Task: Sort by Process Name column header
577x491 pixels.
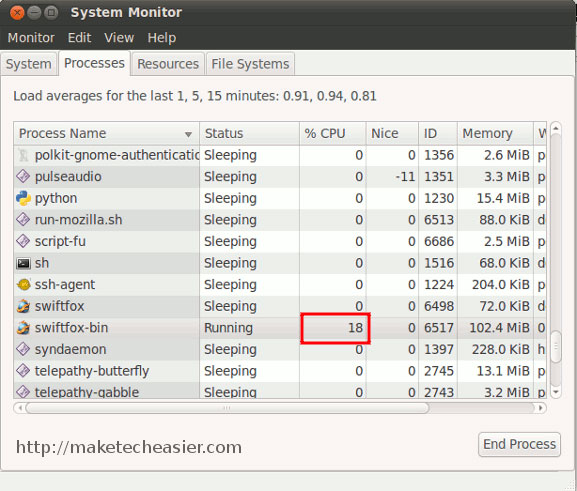Action: click(107, 133)
